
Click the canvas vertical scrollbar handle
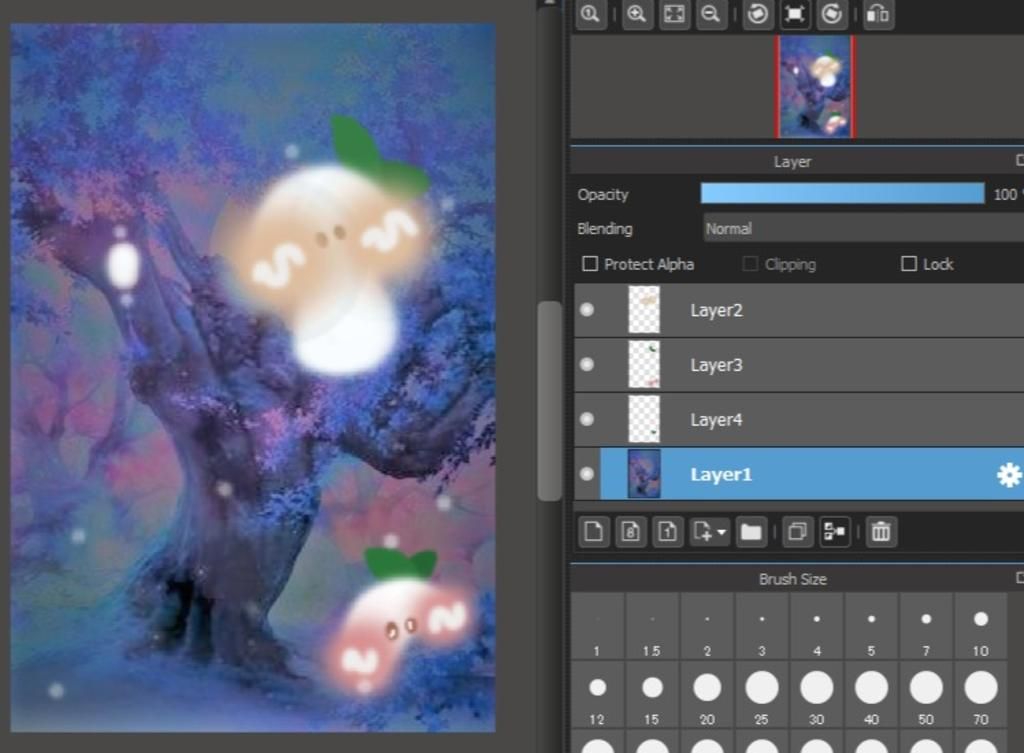tap(550, 401)
